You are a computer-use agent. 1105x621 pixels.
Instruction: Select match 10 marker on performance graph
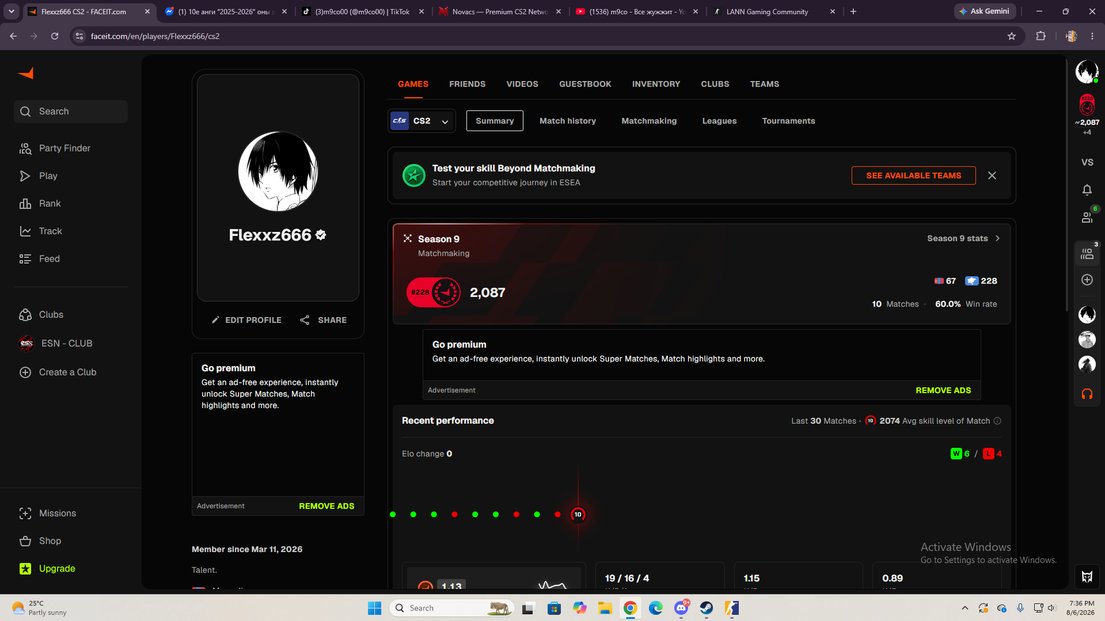click(578, 514)
